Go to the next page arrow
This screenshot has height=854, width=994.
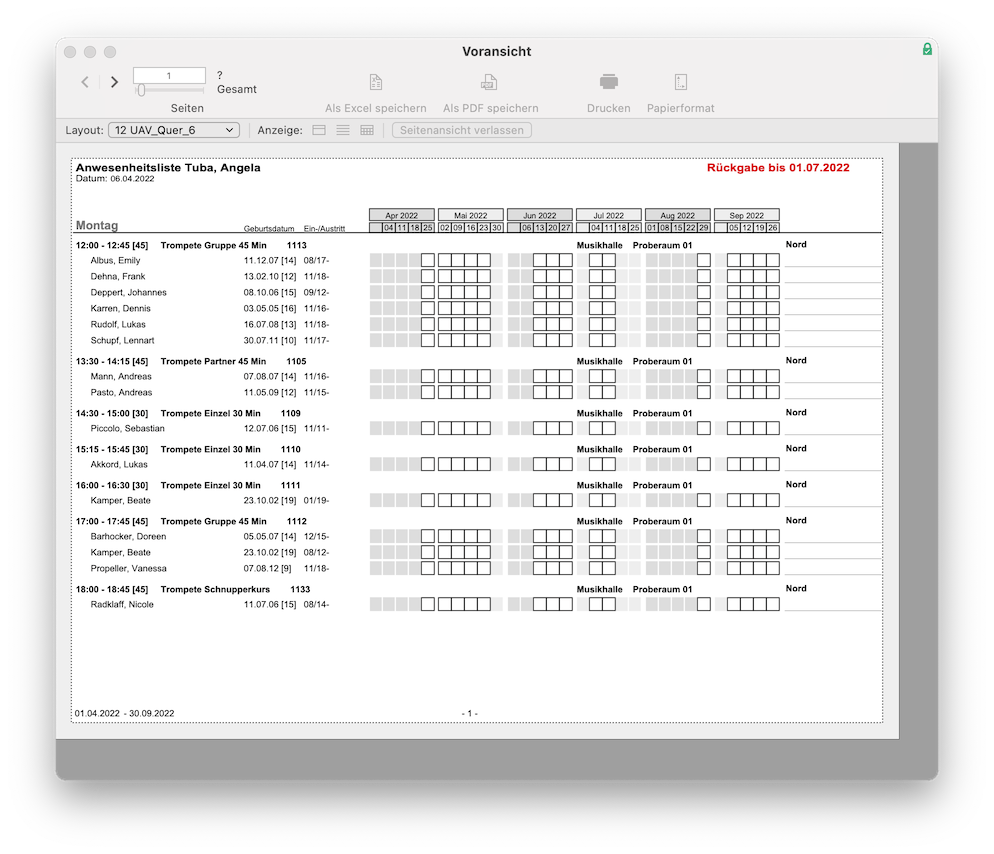pyautogui.click(x=114, y=82)
